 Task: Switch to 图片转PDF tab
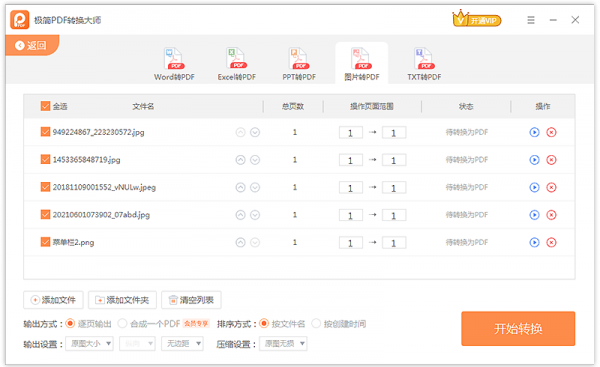pyautogui.click(x=362, y=63)
